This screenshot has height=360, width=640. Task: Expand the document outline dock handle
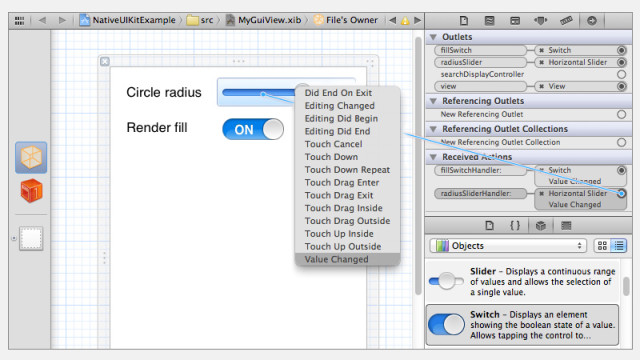(x=13, y=238)
